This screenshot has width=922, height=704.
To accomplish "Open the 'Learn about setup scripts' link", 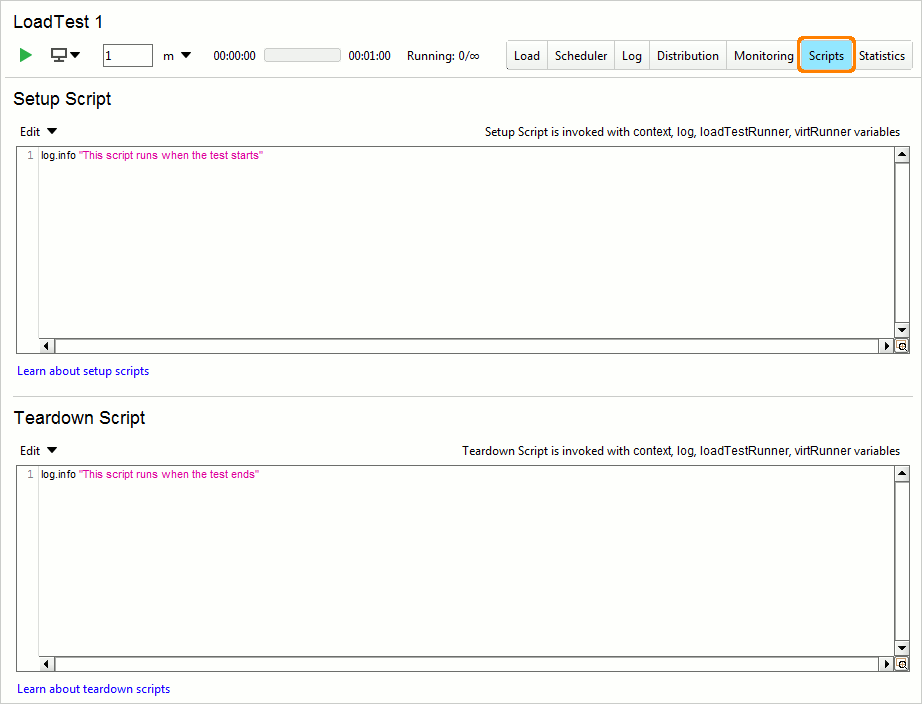I will coord(83,371).
